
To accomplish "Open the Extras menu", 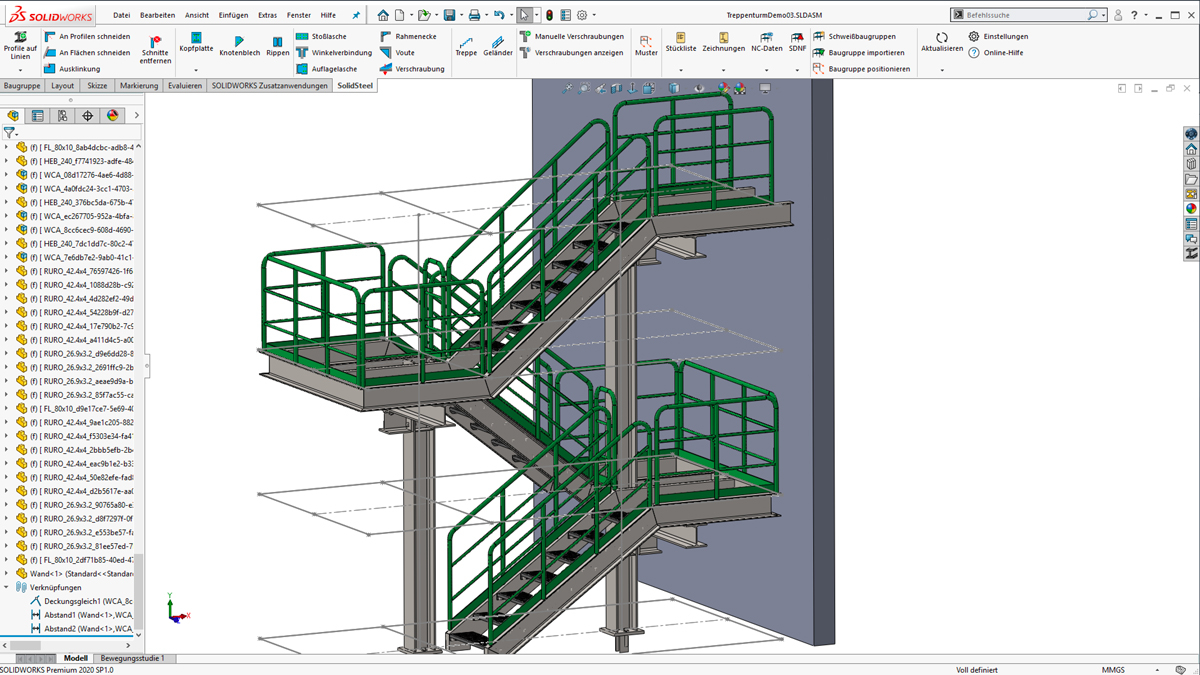I will [x=267, y=16].
